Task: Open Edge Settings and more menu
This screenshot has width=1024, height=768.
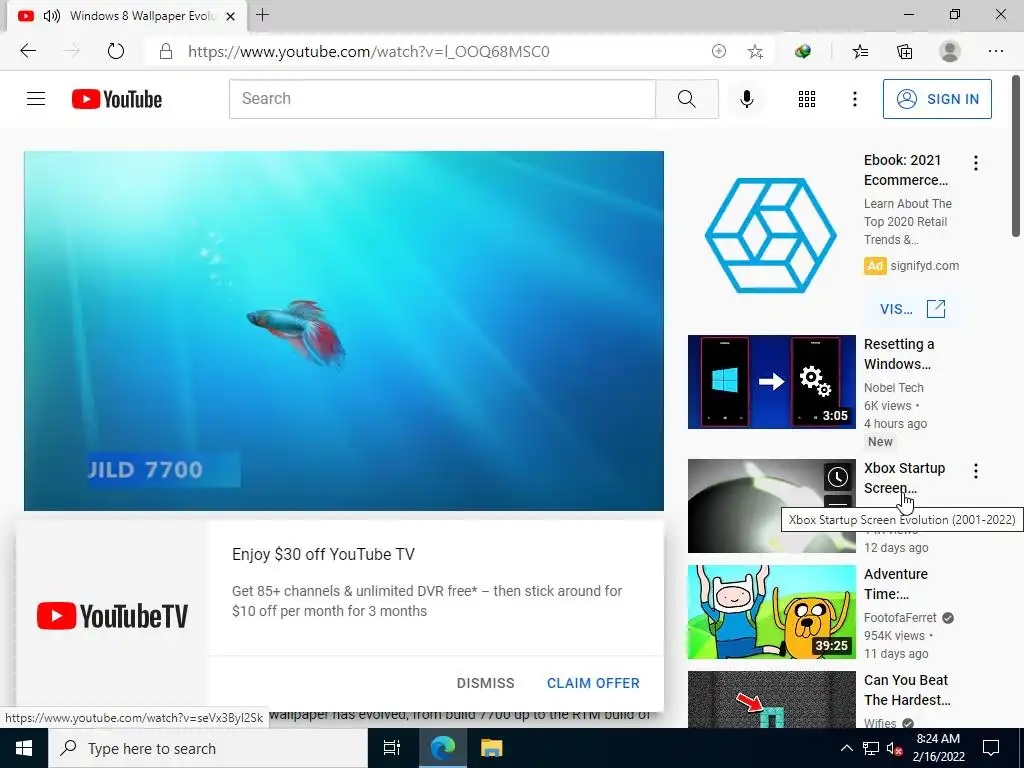Action: [x=995, y=51]
